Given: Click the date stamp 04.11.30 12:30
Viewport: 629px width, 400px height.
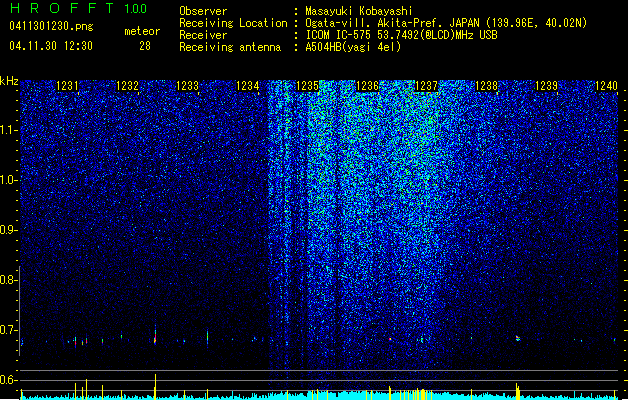Looking at the screenshot, I should click(x=51, y=46).
